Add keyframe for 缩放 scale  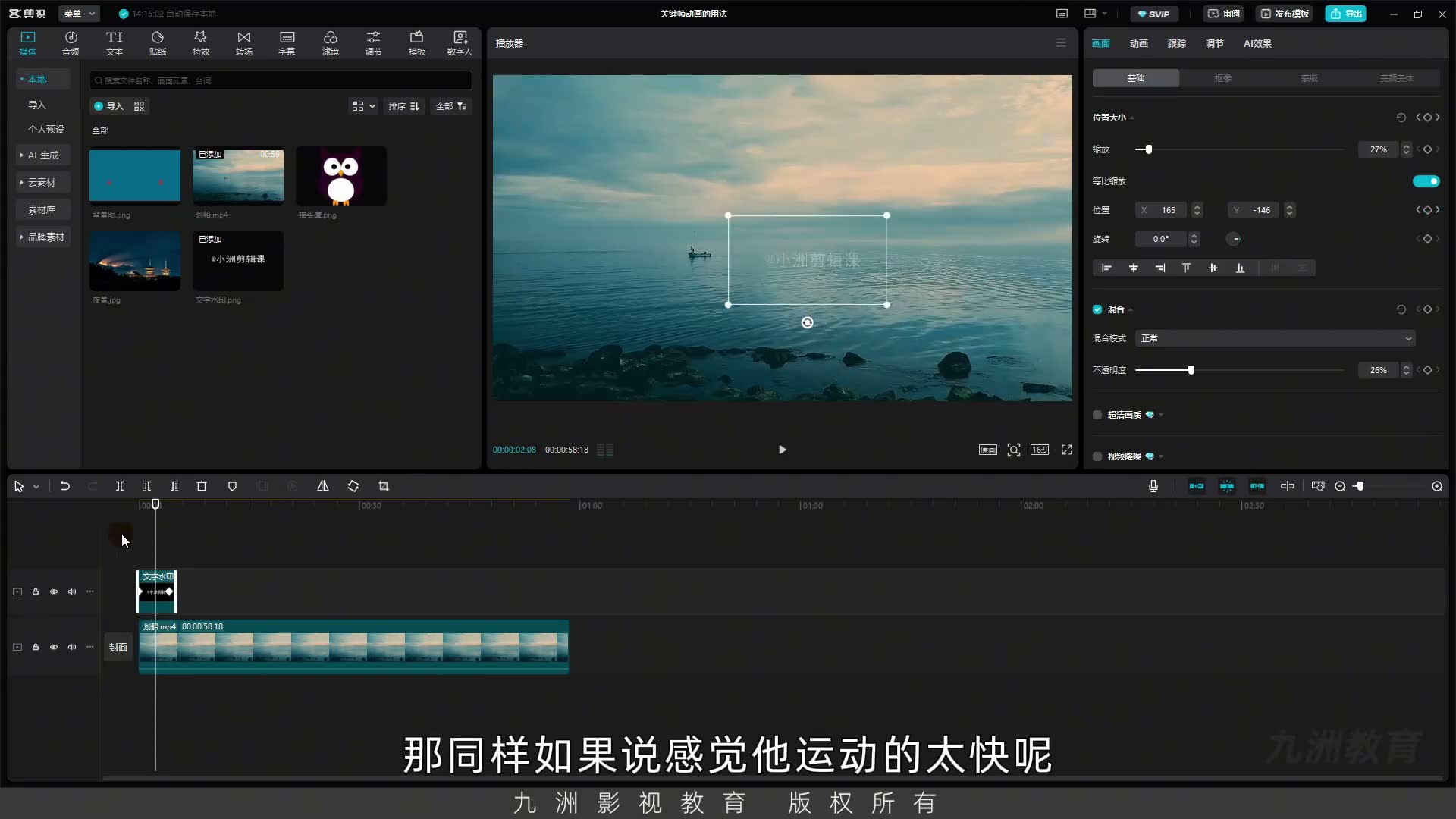click(1427, 149)
